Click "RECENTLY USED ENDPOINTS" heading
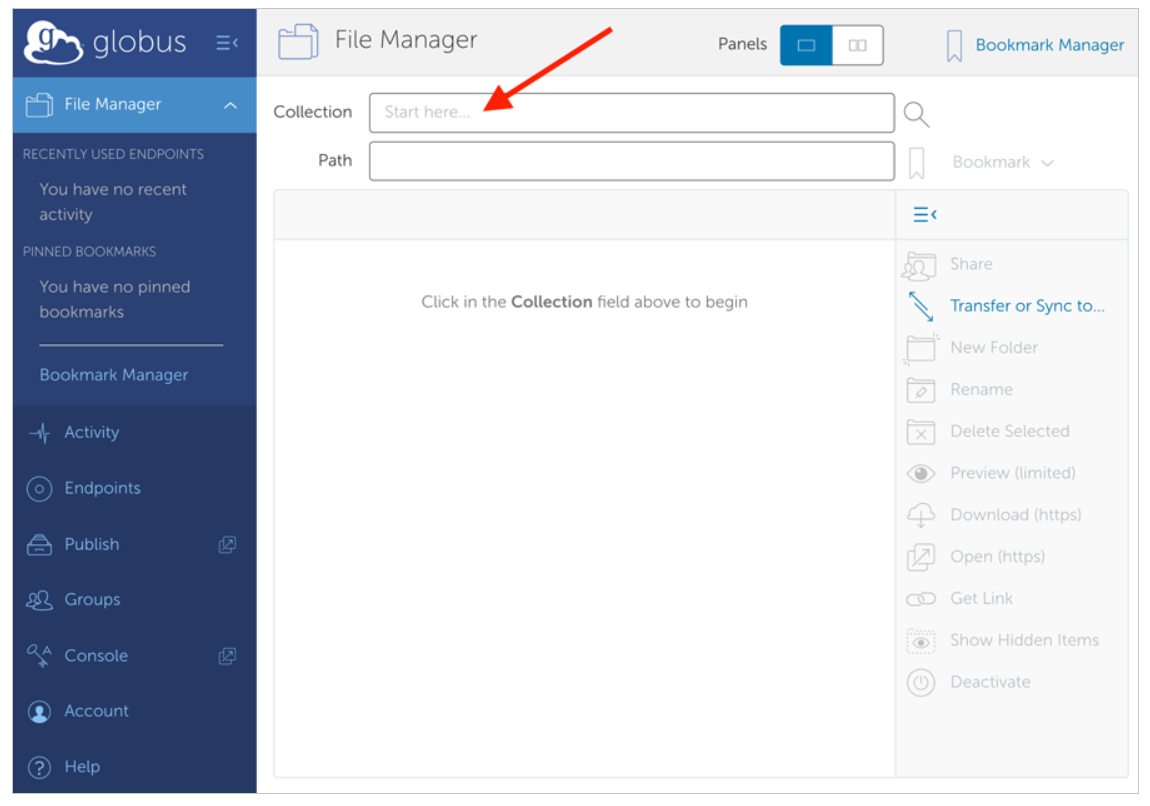The image size is (1150, 806). pos(113,154)
